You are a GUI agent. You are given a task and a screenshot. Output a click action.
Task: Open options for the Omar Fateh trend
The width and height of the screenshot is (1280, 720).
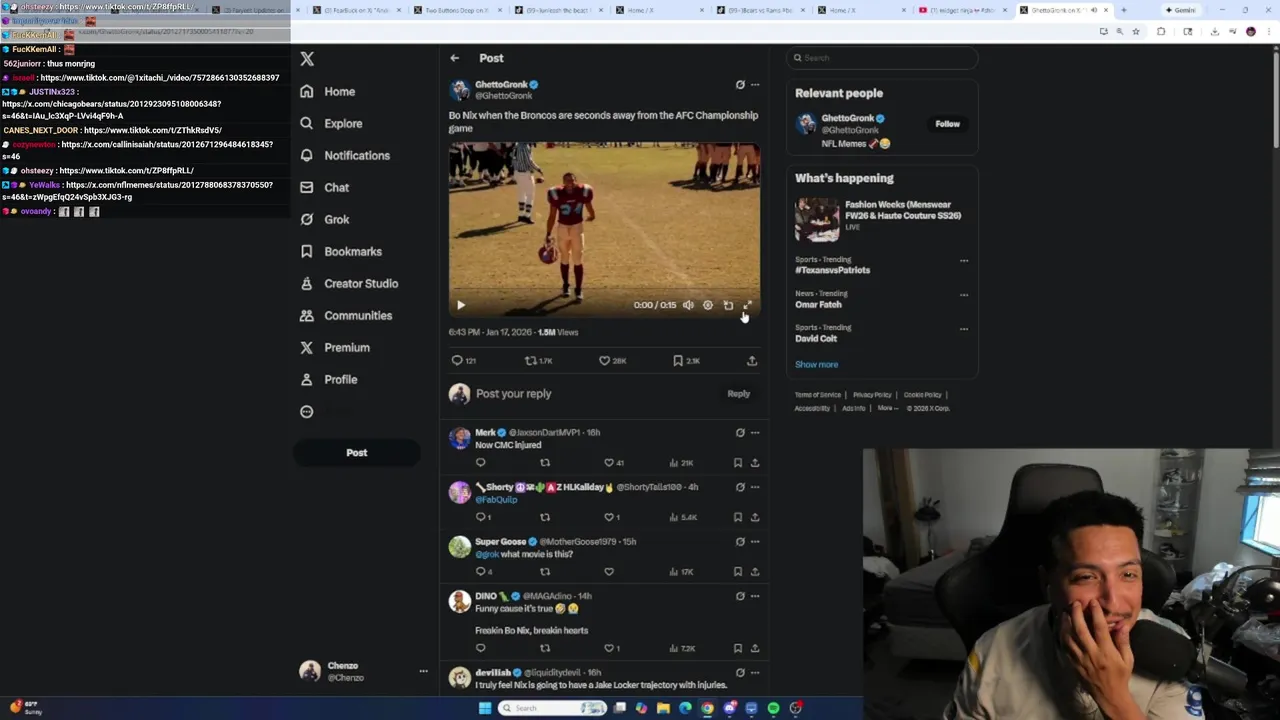point(964,295)
